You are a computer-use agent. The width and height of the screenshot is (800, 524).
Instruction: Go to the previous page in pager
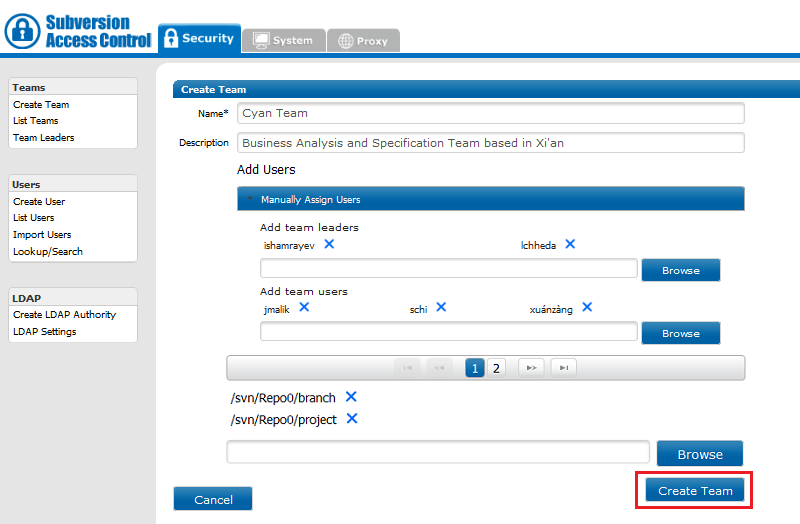[x=439, y=368]
